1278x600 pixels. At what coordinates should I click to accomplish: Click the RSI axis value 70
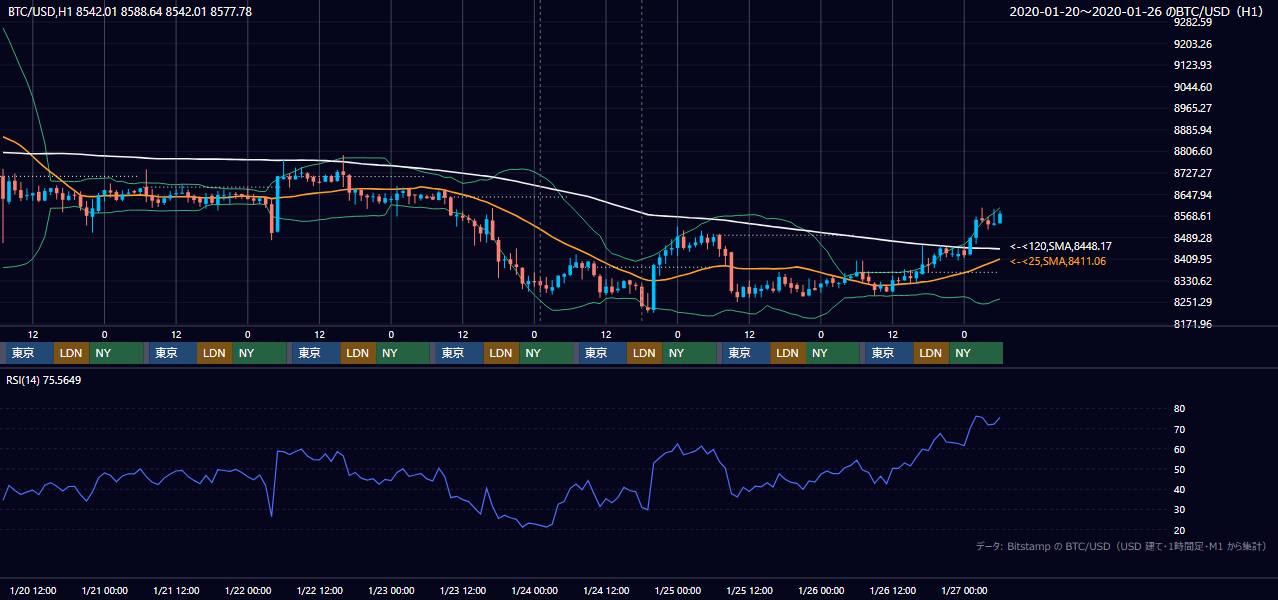coord(1180,429)
